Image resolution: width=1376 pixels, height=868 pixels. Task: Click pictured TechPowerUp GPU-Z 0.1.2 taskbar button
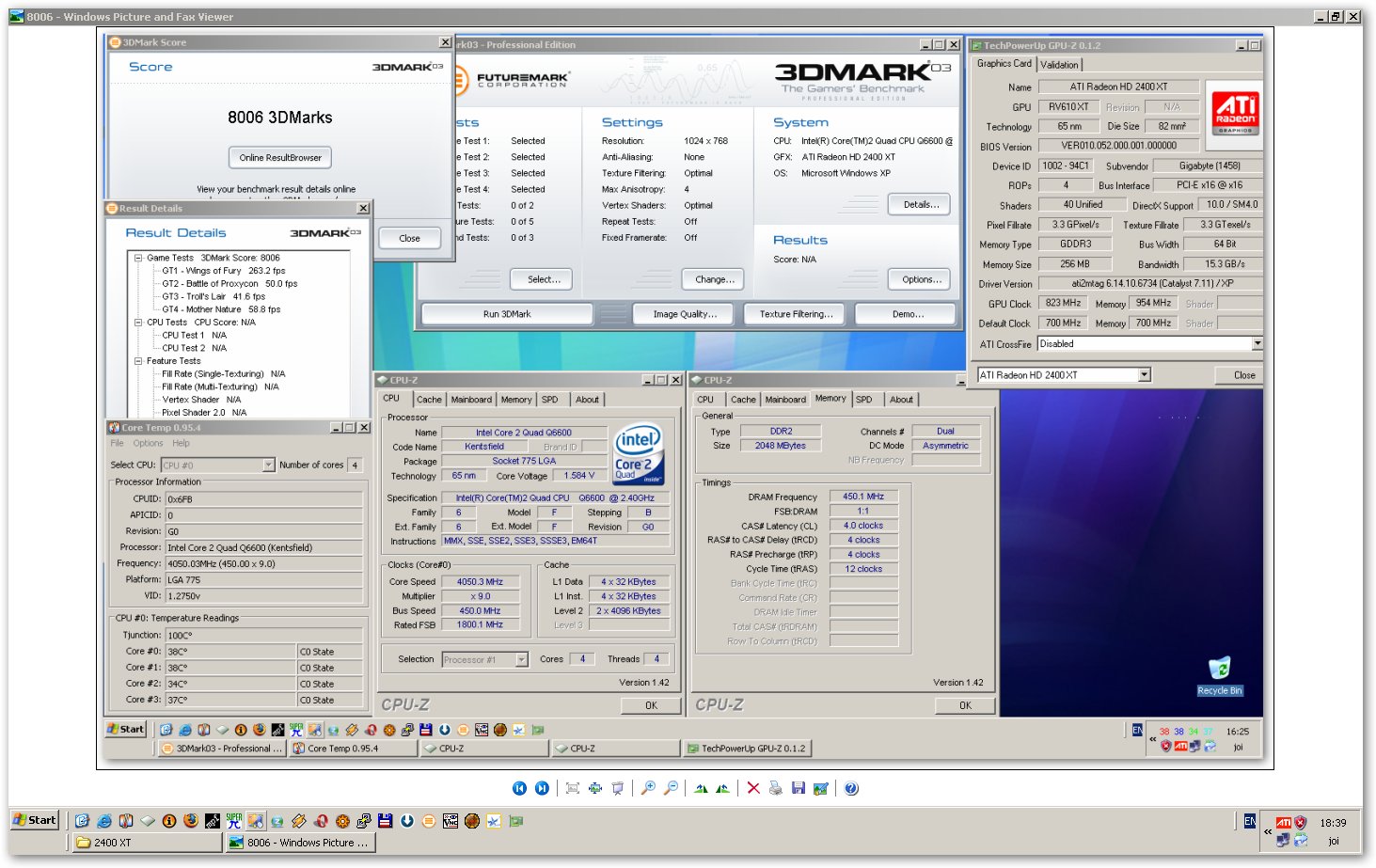(747, 749)
